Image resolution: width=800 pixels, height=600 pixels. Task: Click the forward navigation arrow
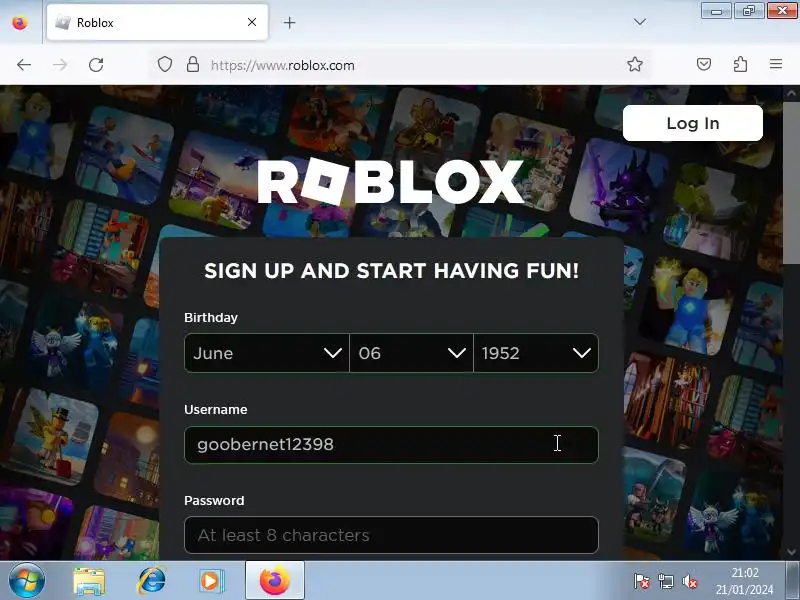click(x=60, y=65)
